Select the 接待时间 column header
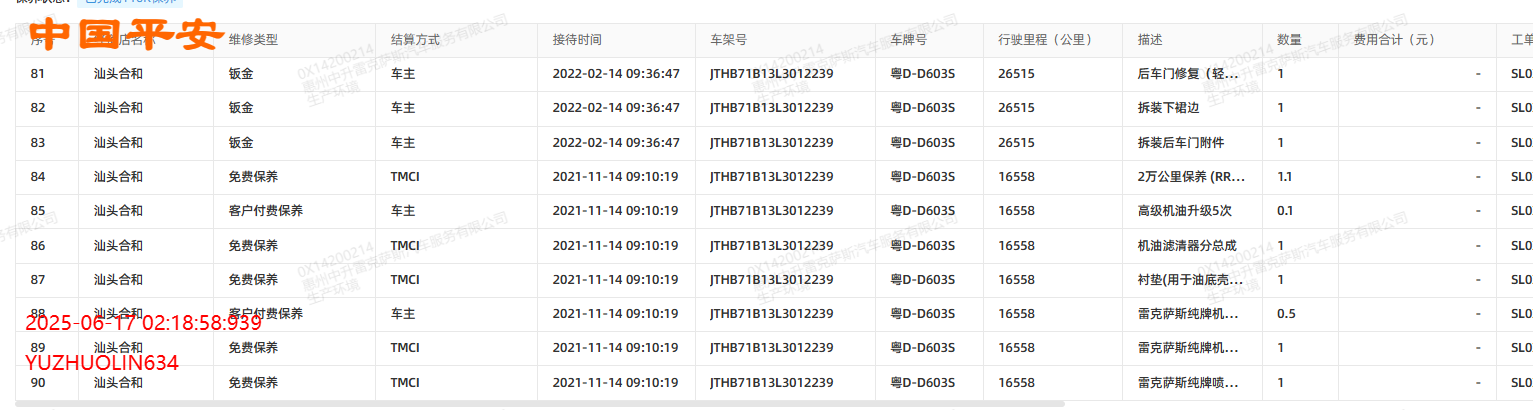The image size is (1533, 410). [577, 40]
